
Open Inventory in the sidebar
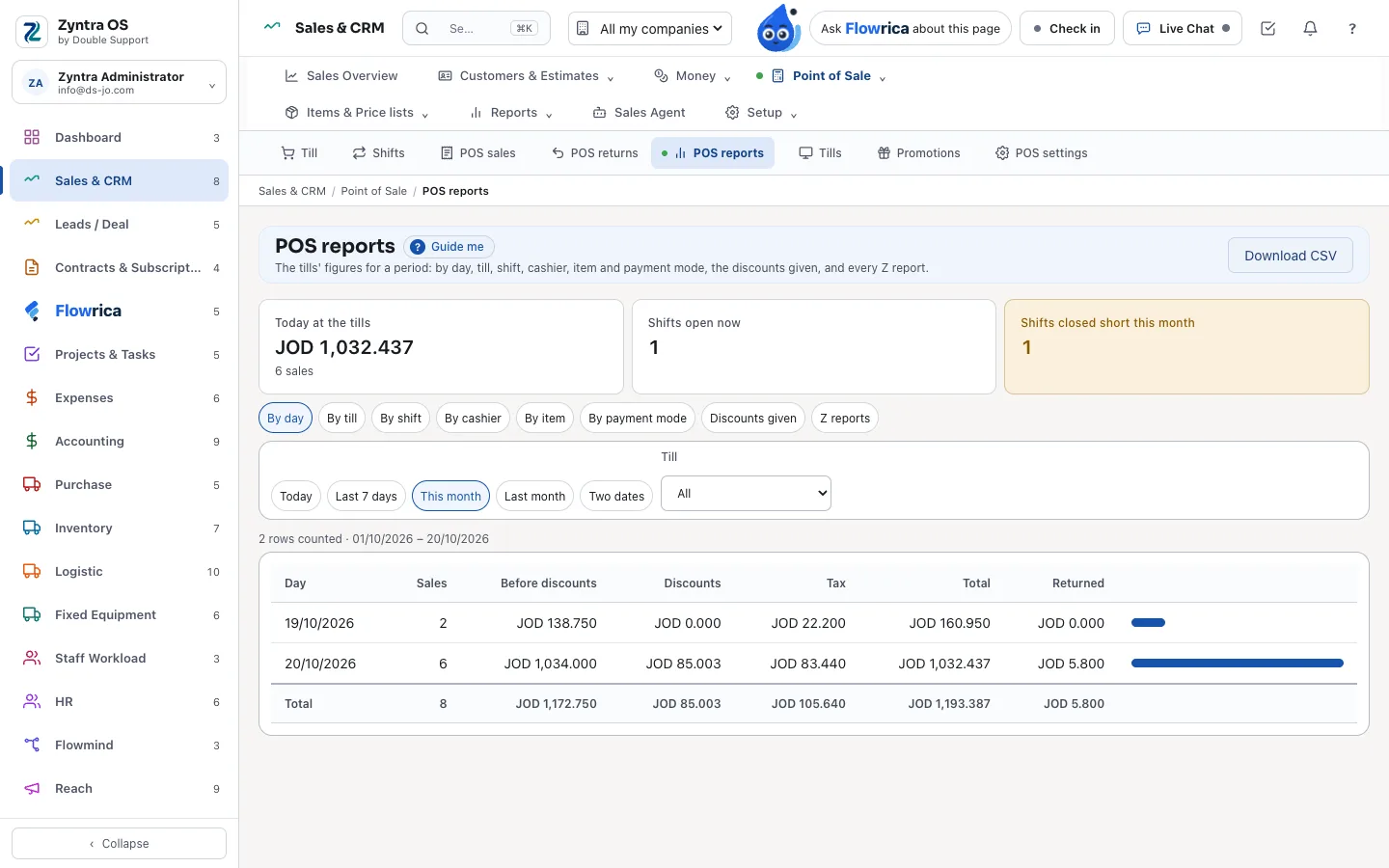point(120,528)
